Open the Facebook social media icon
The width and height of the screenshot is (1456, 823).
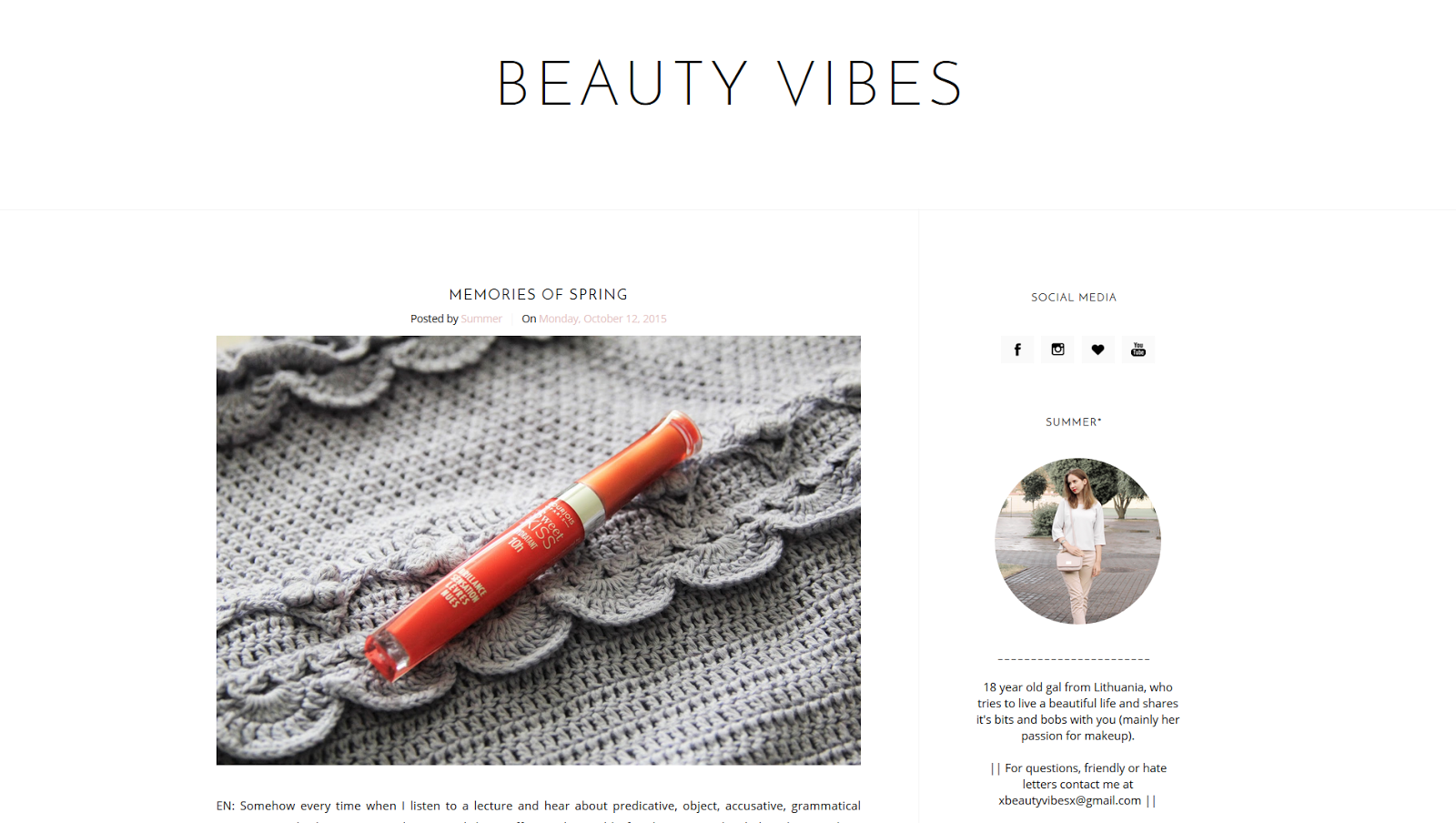(1017, 350)
